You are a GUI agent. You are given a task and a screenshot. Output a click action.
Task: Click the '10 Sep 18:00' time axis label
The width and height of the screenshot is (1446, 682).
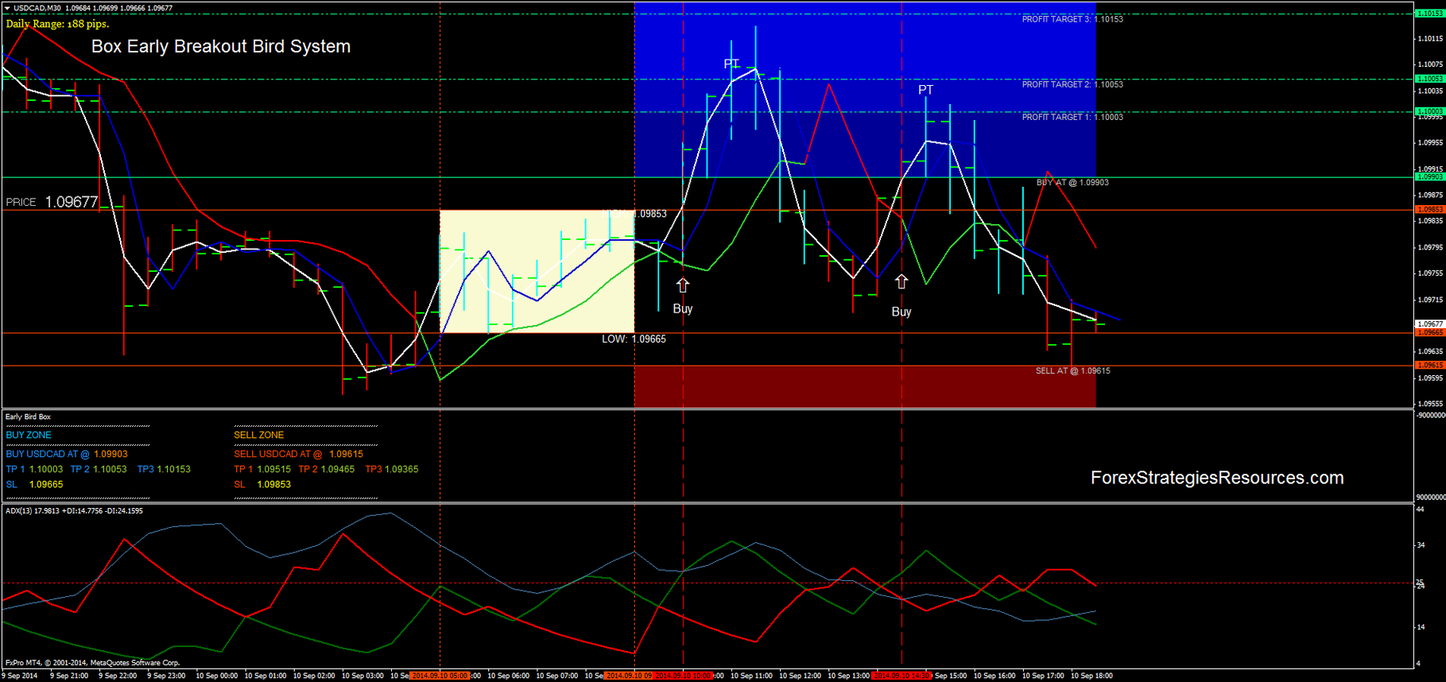(x=1090, y=676)
